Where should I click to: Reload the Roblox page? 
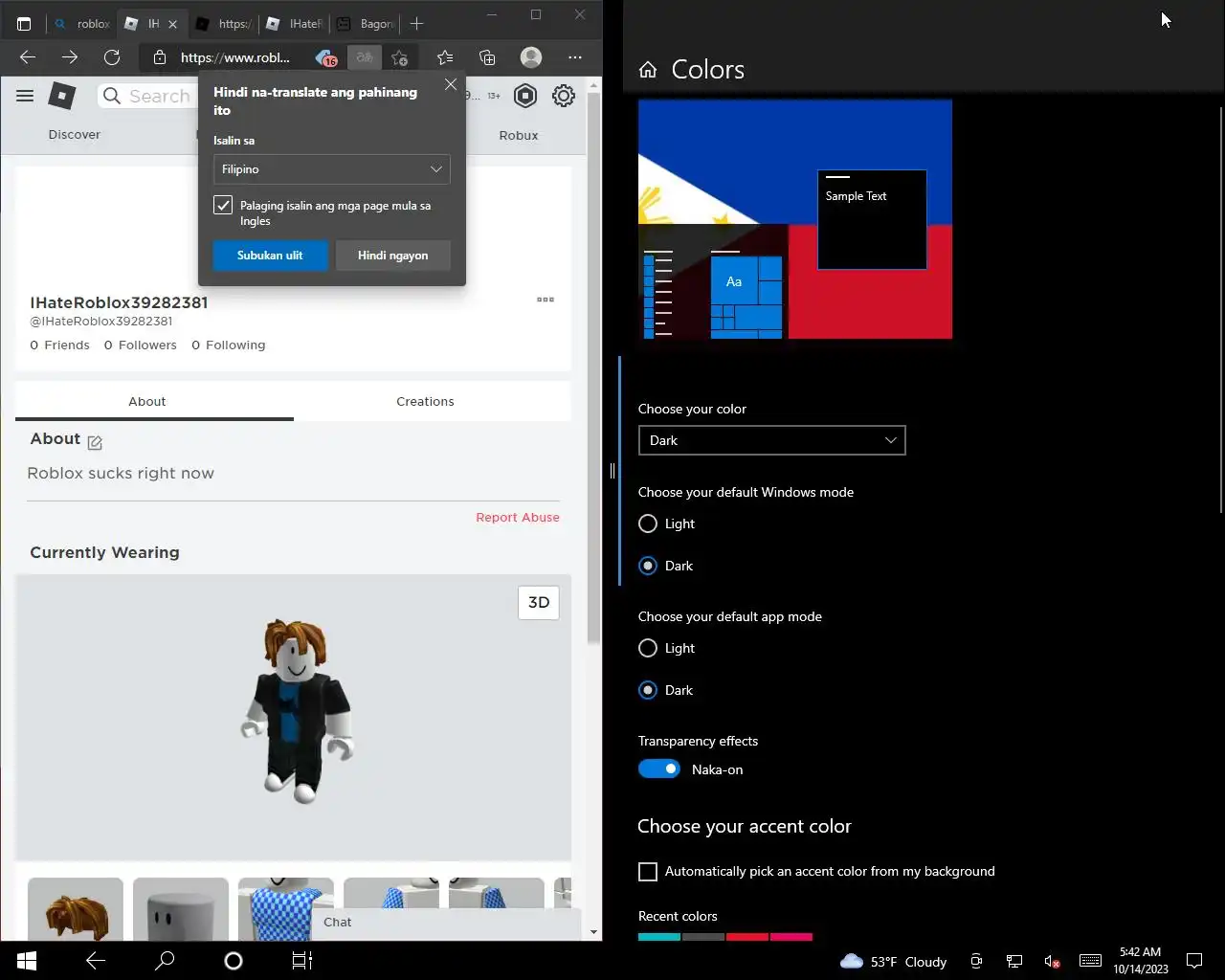pos(112,57)
